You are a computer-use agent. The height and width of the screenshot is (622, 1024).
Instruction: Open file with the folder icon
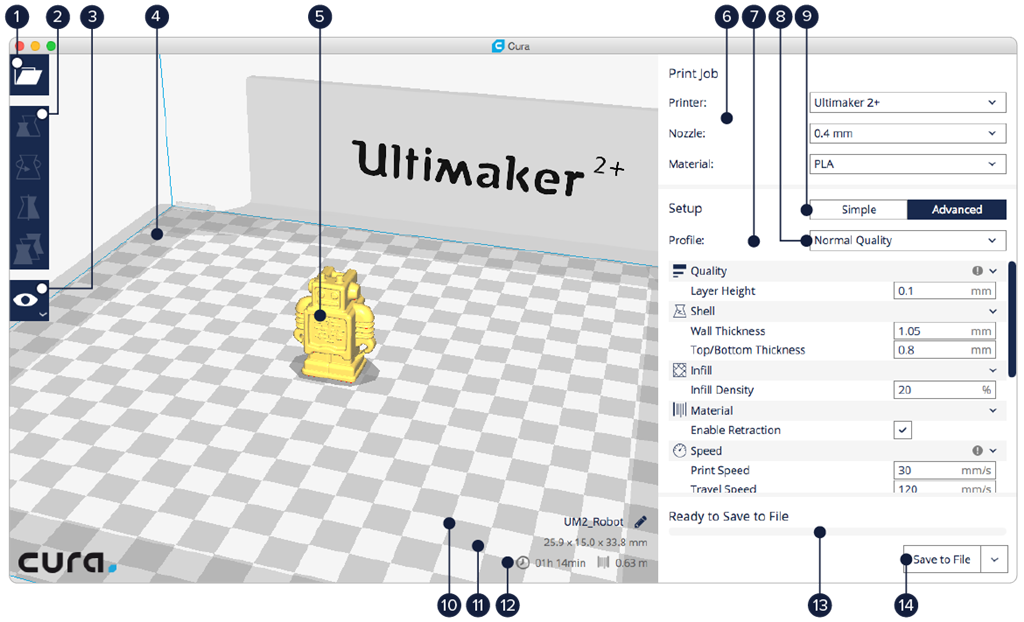coord(29,75)
